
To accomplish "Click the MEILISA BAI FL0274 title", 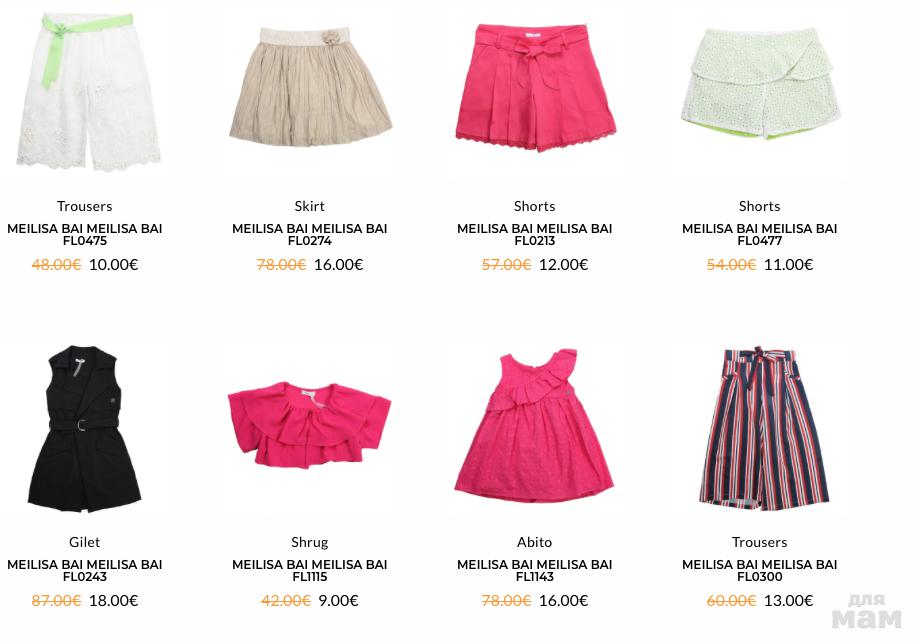I will coord(309,234).
